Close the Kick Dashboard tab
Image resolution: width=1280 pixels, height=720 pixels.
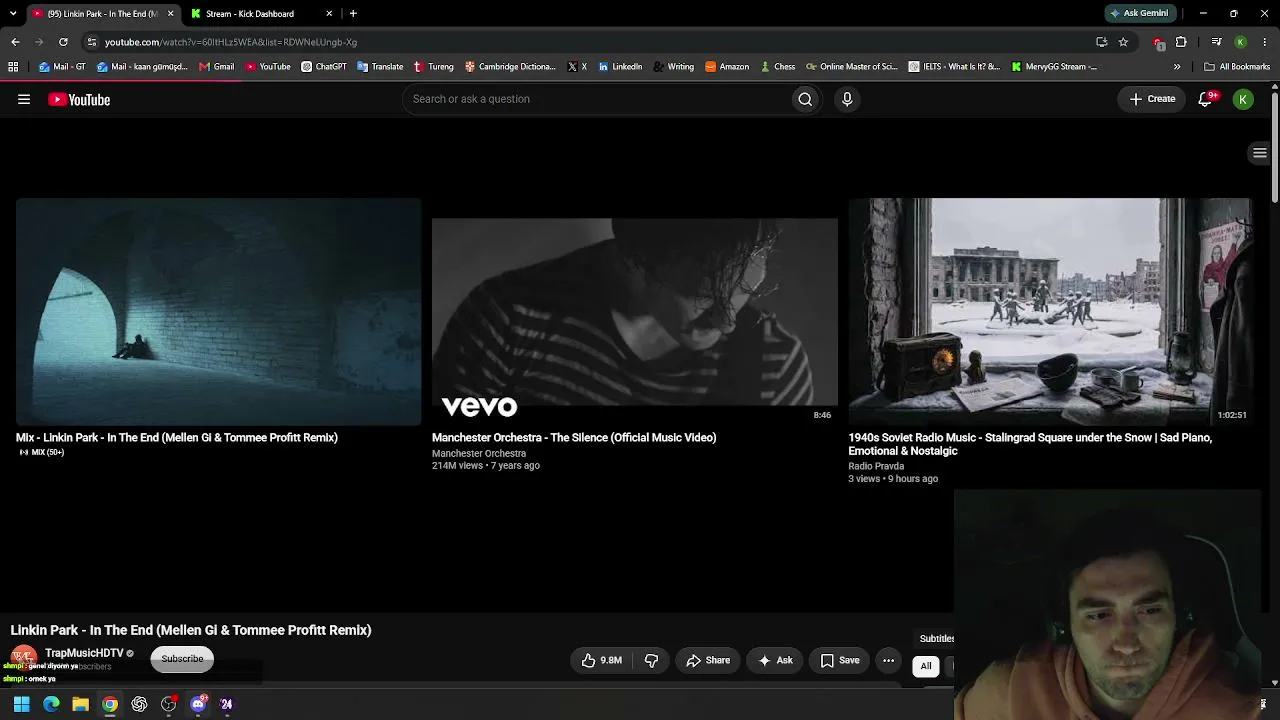(x=329, y=14)
